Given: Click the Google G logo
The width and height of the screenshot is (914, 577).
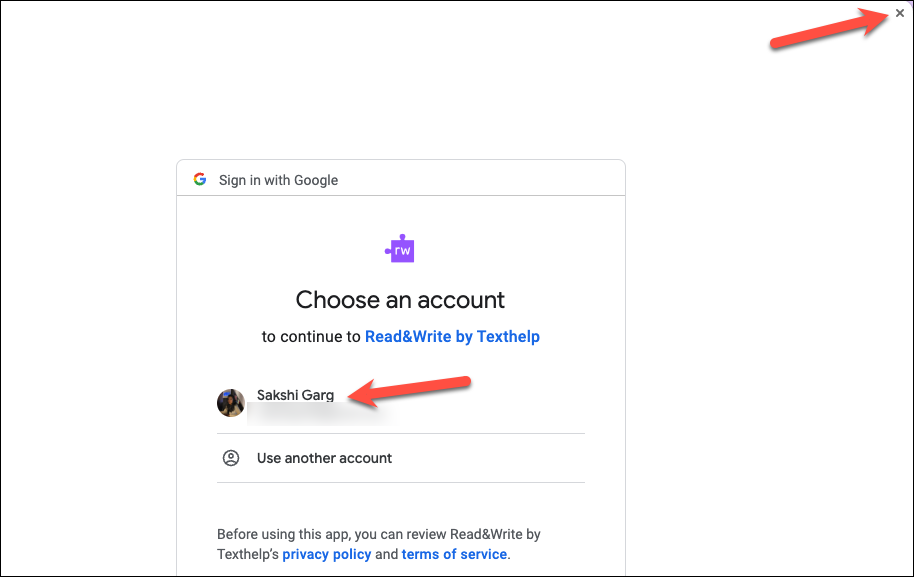Looking at the screenshot, I should click(200, 180).
